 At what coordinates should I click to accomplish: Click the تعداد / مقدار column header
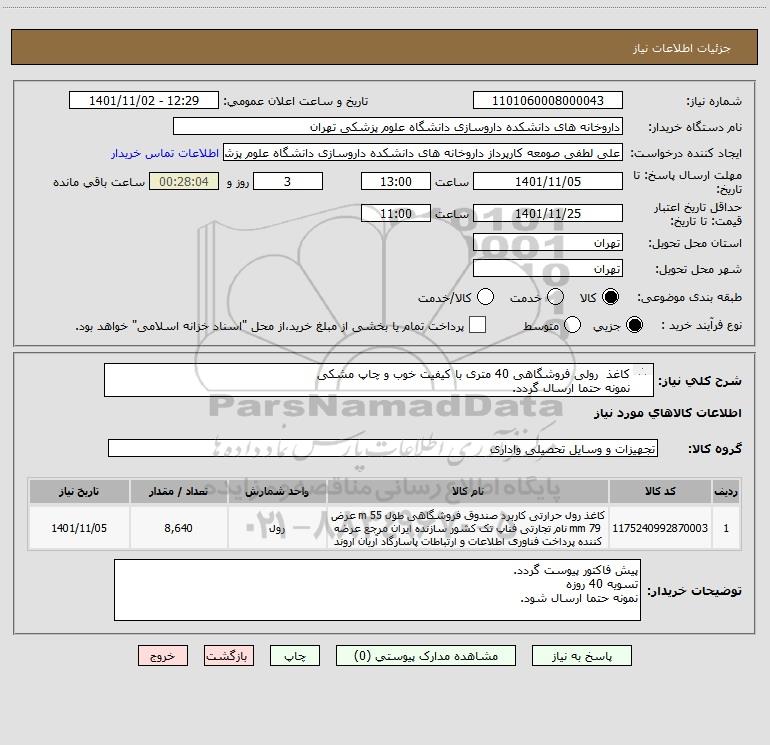178,492
